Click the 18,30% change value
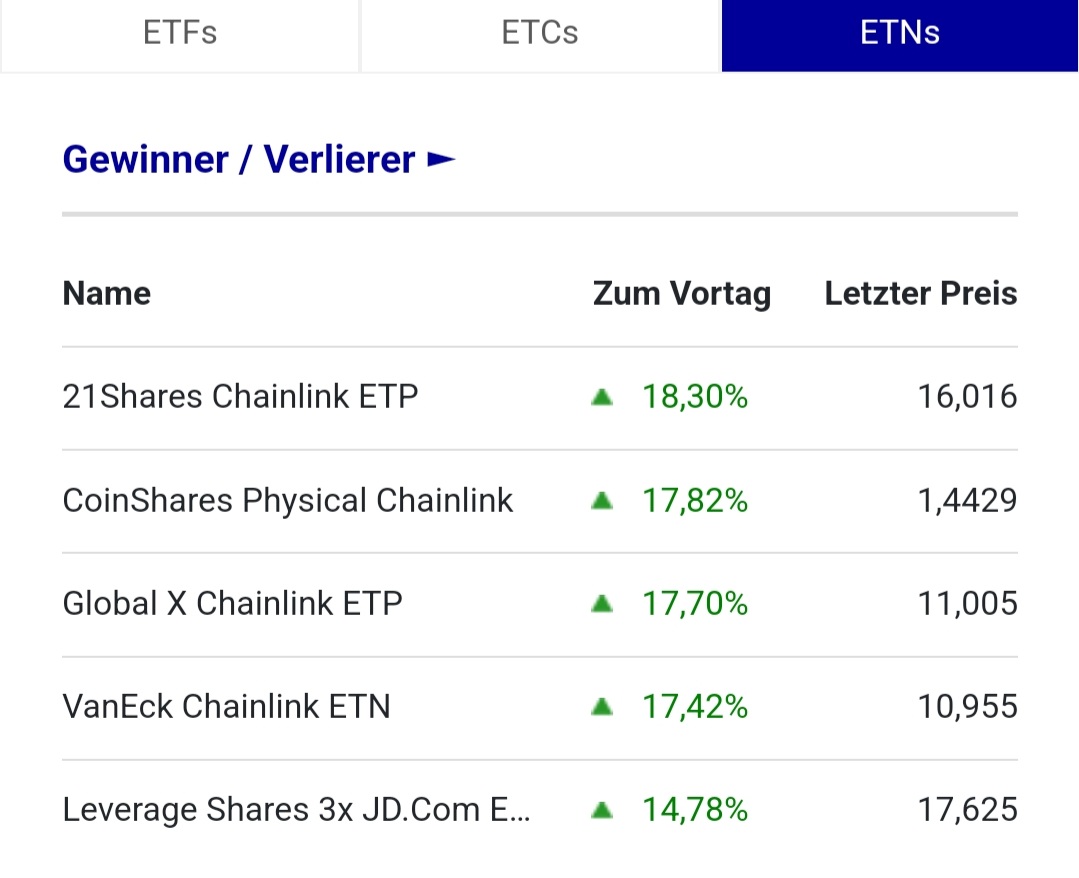 click(x=695, y=397)
